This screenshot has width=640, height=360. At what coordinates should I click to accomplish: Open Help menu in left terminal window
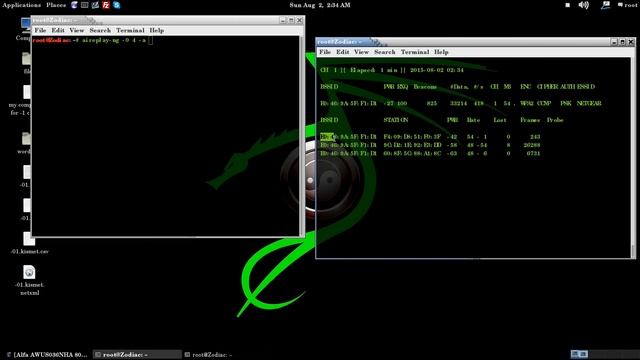click(x=156, y=30)
